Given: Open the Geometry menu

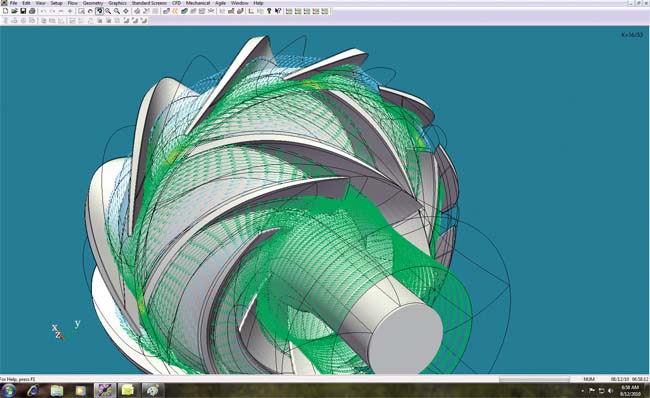Looking at the screenshot, I should 92,3.
